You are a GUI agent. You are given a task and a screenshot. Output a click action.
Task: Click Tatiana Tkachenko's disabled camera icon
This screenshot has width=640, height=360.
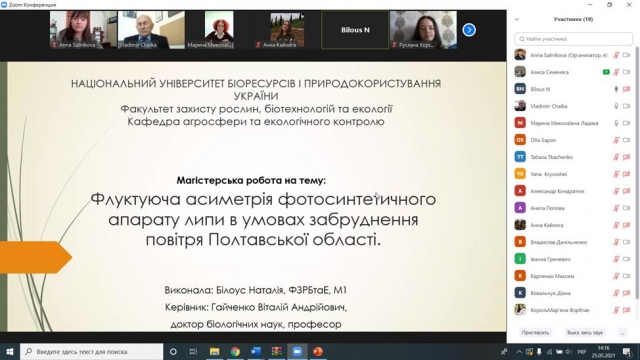point(627,157)
